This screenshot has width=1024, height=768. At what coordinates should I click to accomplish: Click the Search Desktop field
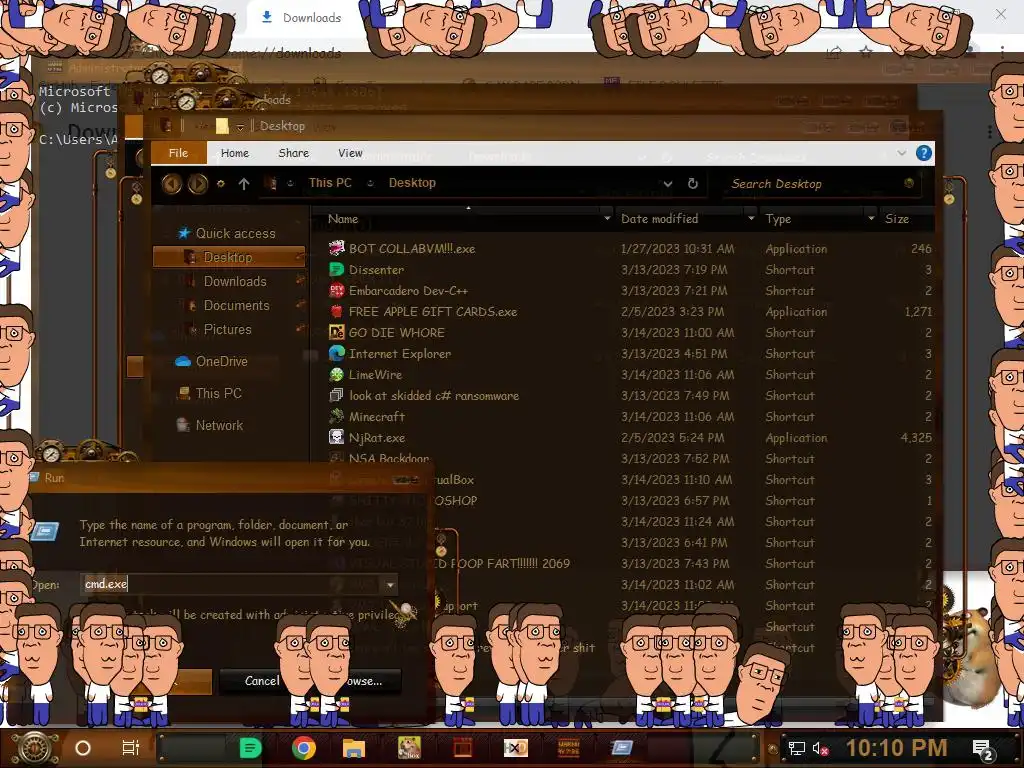coord(820,184)
